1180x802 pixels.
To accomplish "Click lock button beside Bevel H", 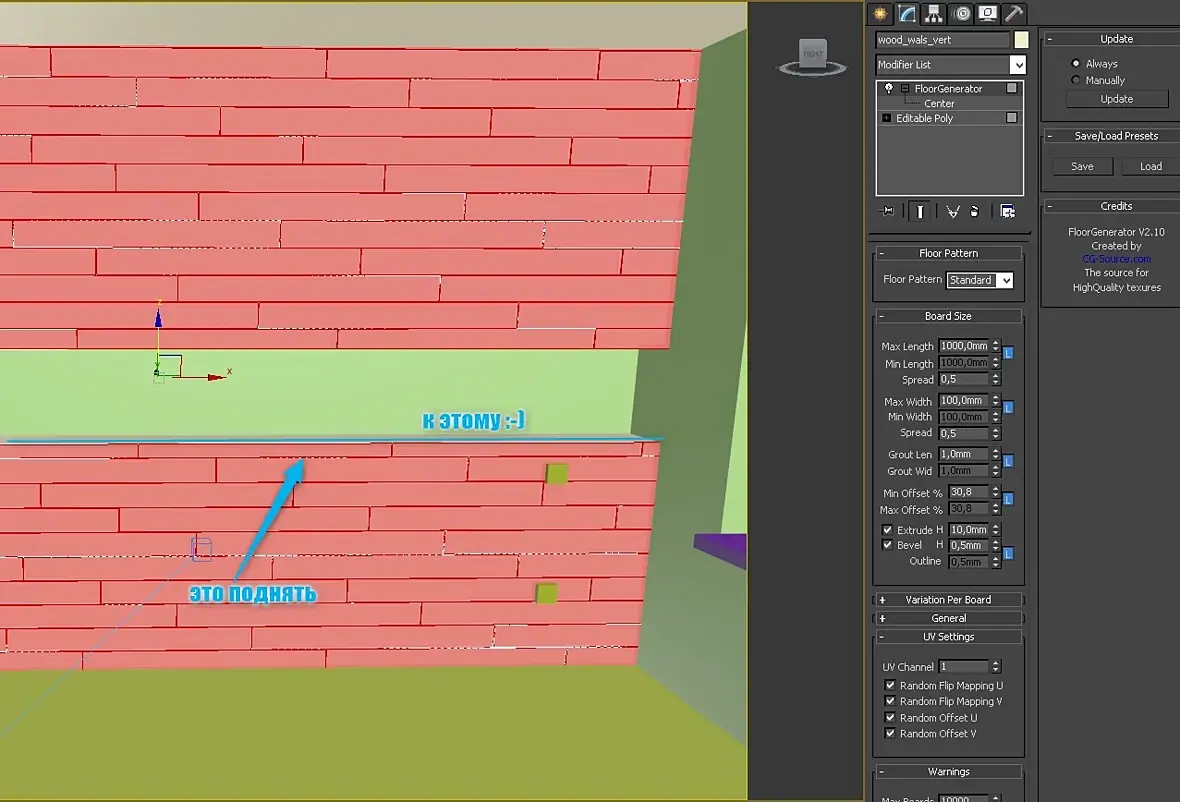I will pyautogui.click(x=1008, y=553).
